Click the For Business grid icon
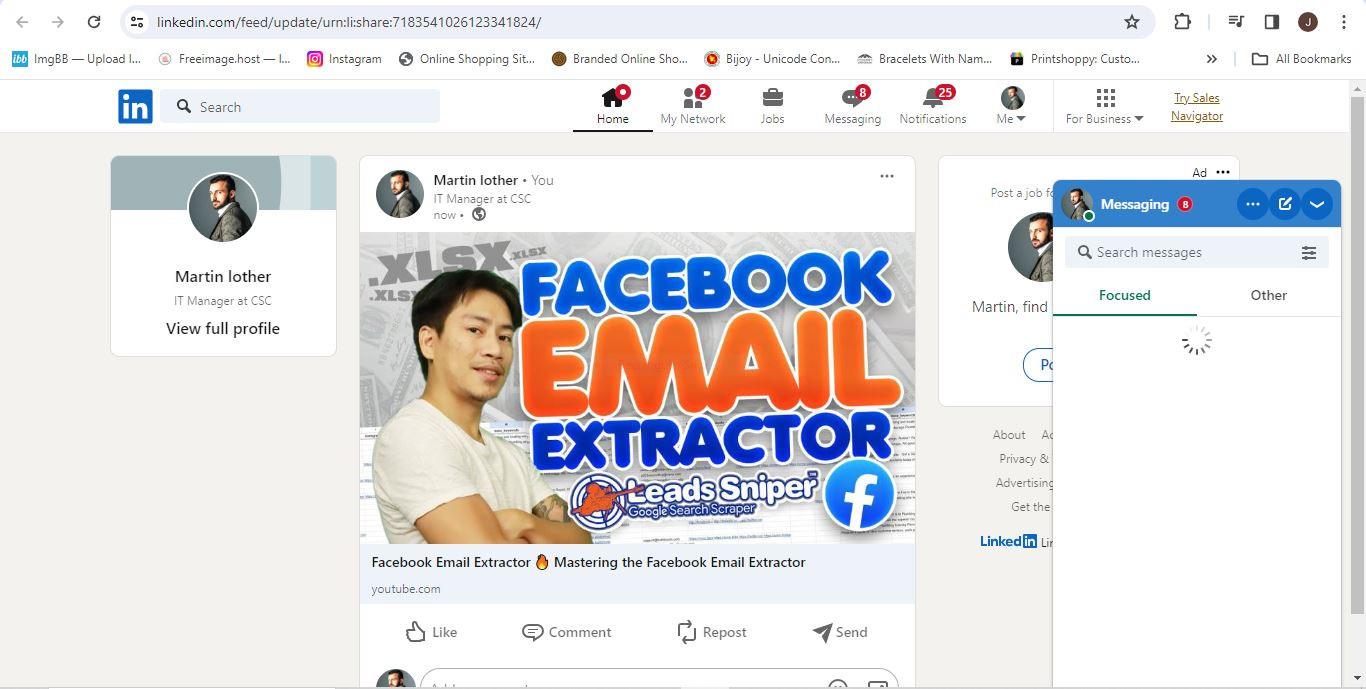Image resolution: width=1366 pixels, height=689 pixels. 1105,97
